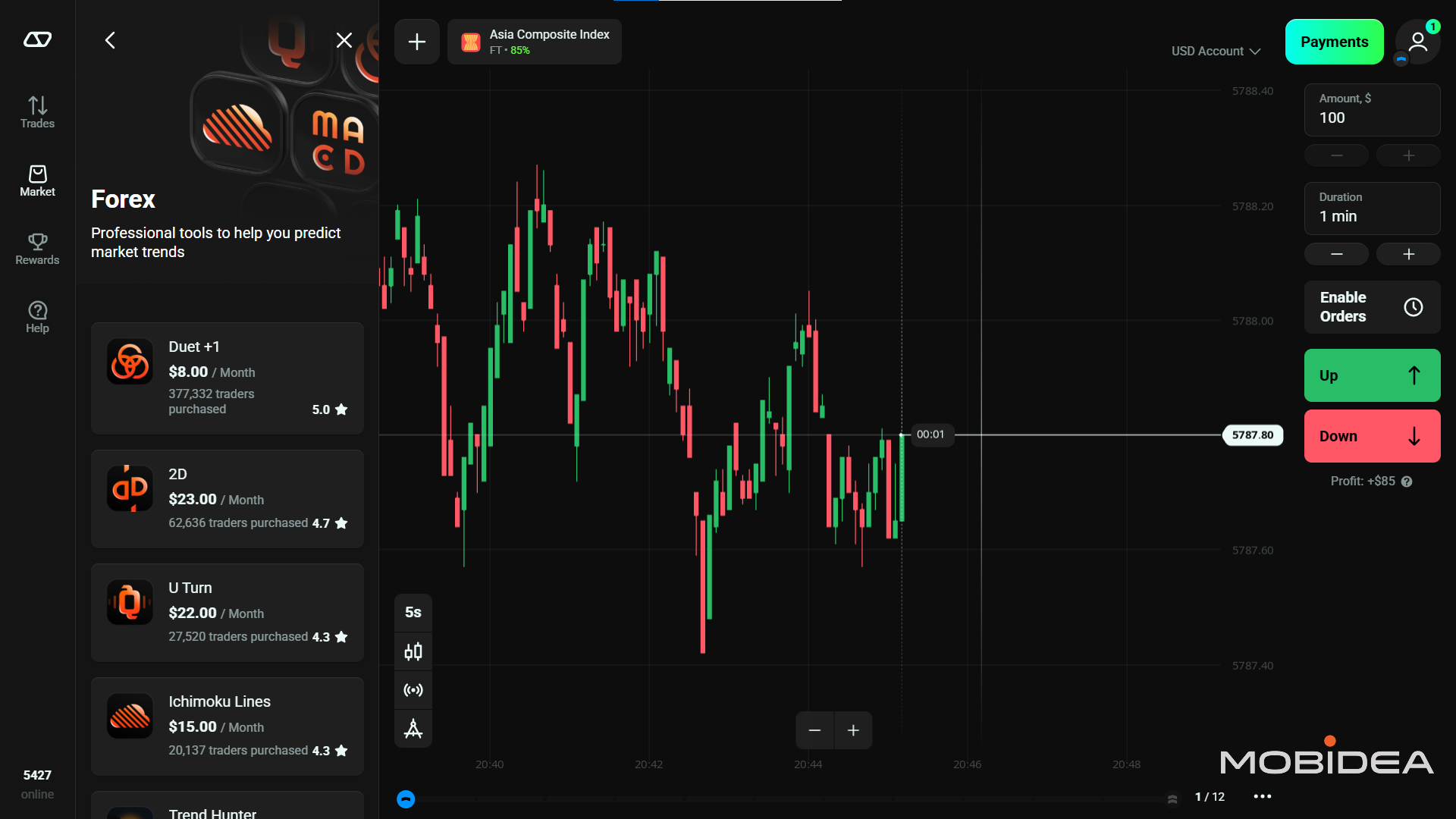Open the user profile avatar with notification badge

[x=1417, y=42]
